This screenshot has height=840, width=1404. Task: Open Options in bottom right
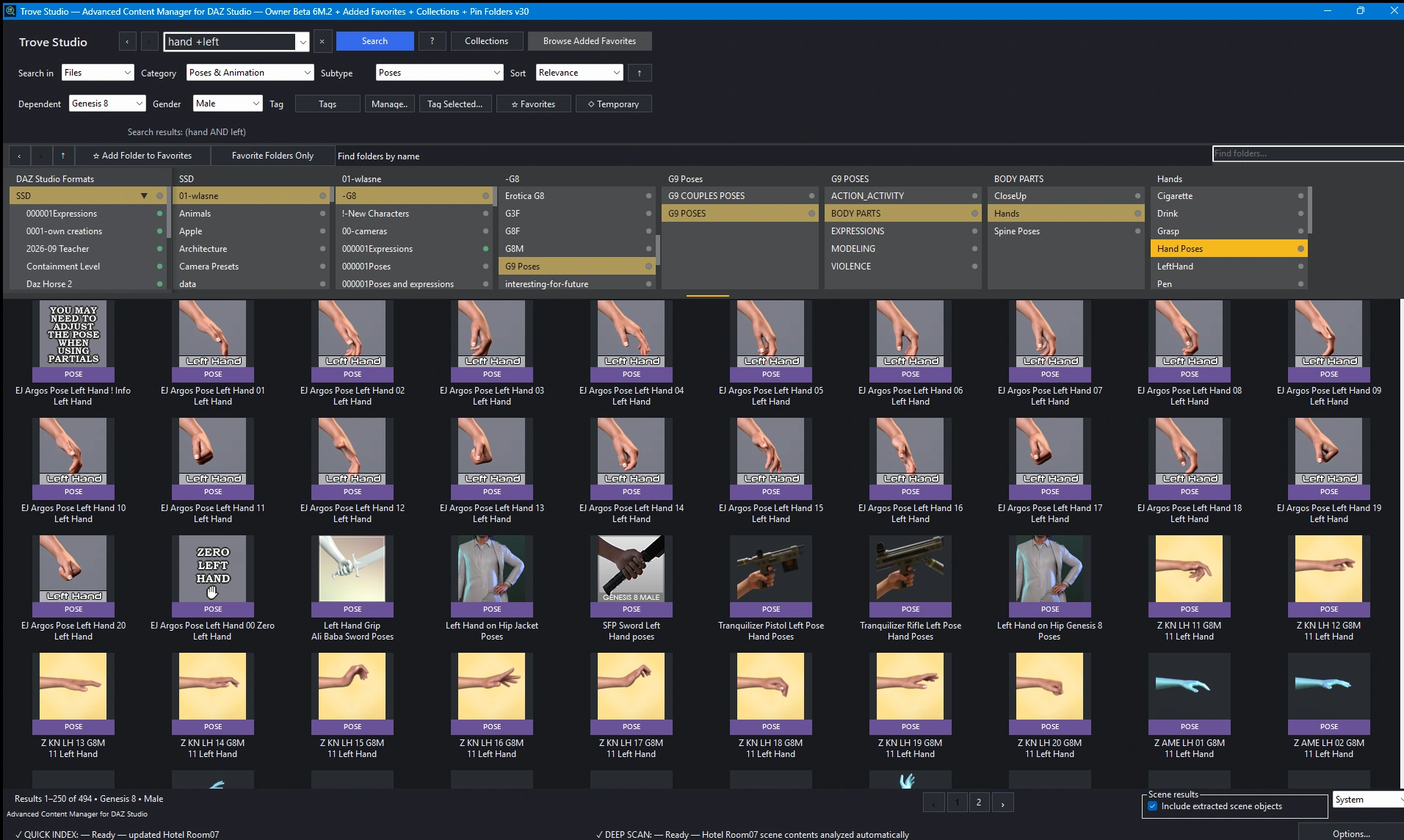coord(1351,833)
